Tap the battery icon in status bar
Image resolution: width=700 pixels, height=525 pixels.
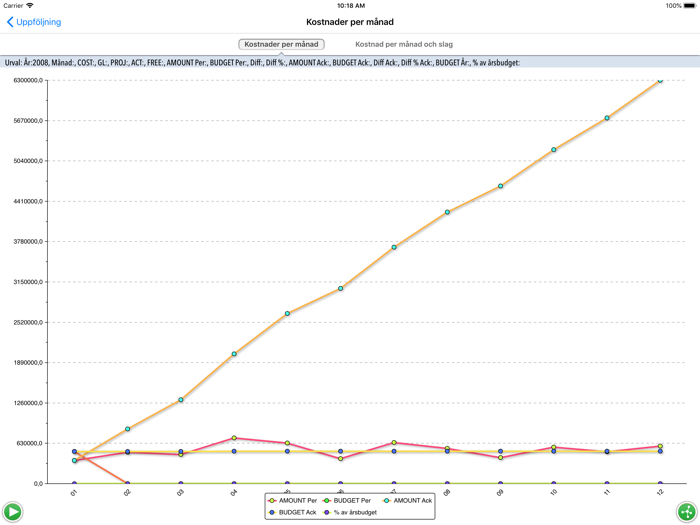(x=690, y=6)
